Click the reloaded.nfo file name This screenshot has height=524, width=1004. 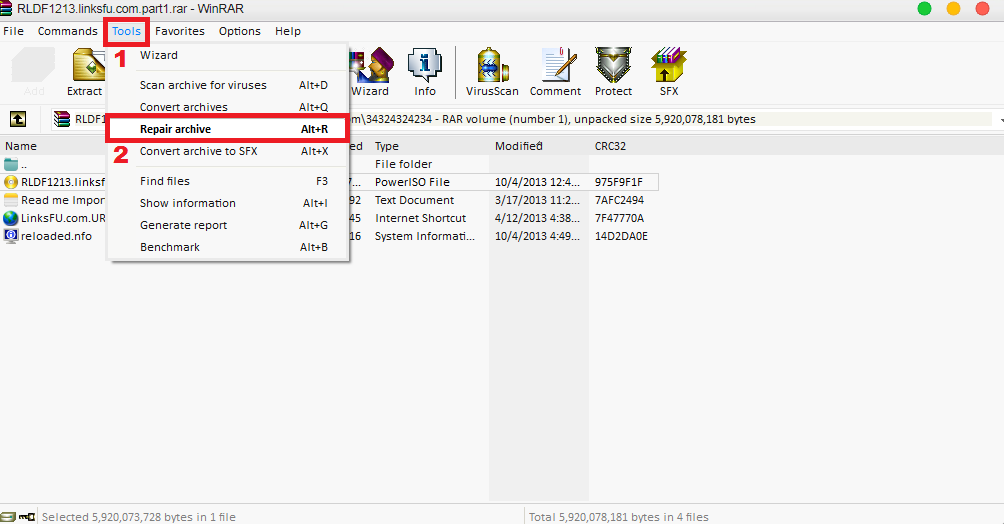pyautogui.click(x=56, y=236)
